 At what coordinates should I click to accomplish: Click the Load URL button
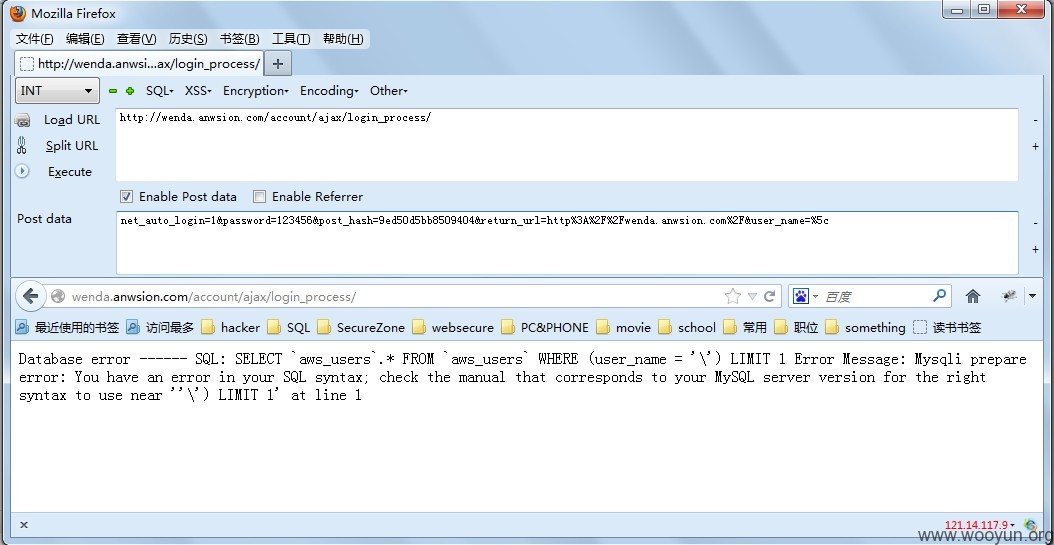(71, 120)
